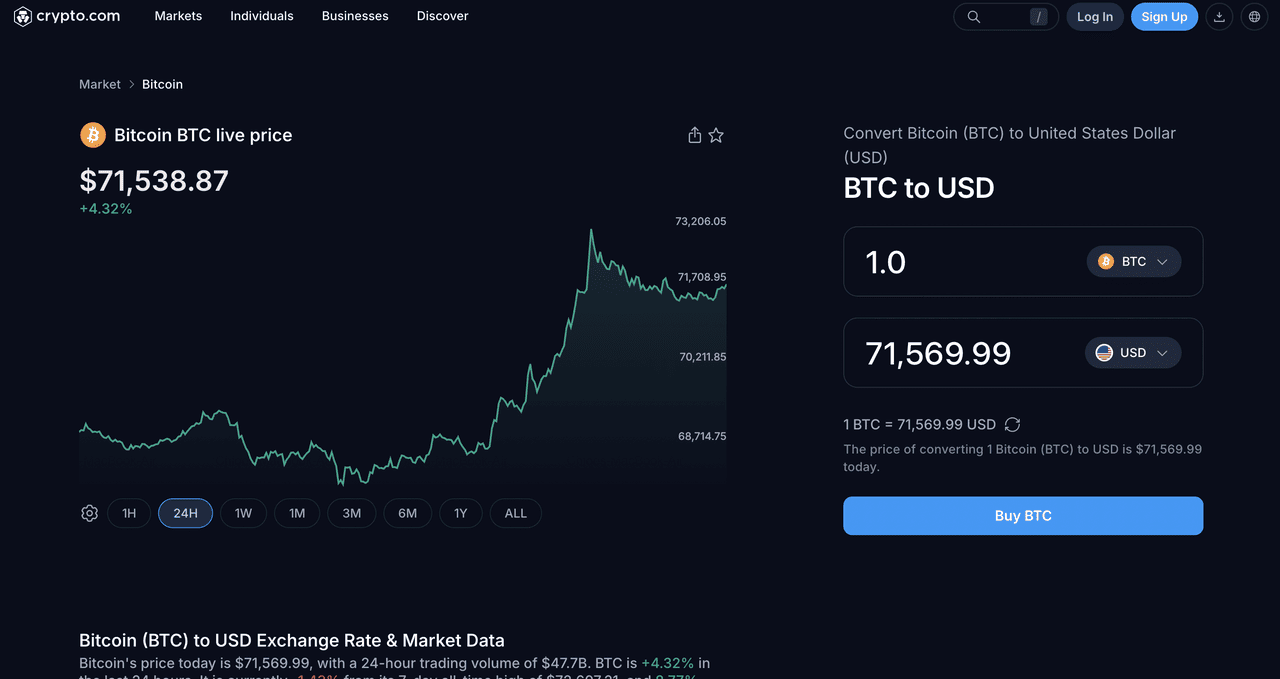Image resolution: width=1280 pixels, height=679 pixels.
Task: Show the ALL time price range
Action: pos(515,513)
